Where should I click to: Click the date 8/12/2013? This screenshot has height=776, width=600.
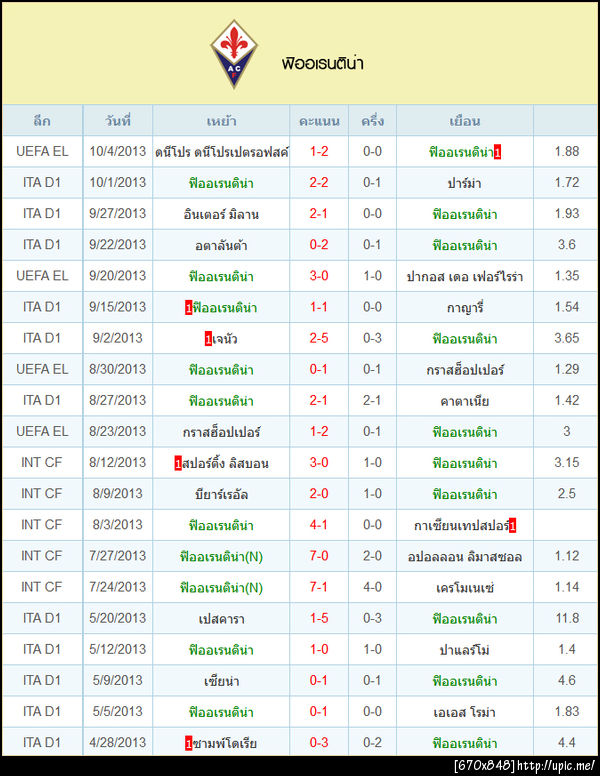click(118, 463)
